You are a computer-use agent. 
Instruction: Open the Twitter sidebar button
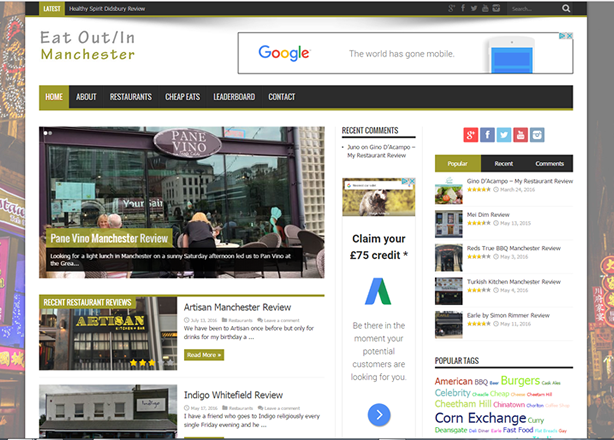coord(504,135)
